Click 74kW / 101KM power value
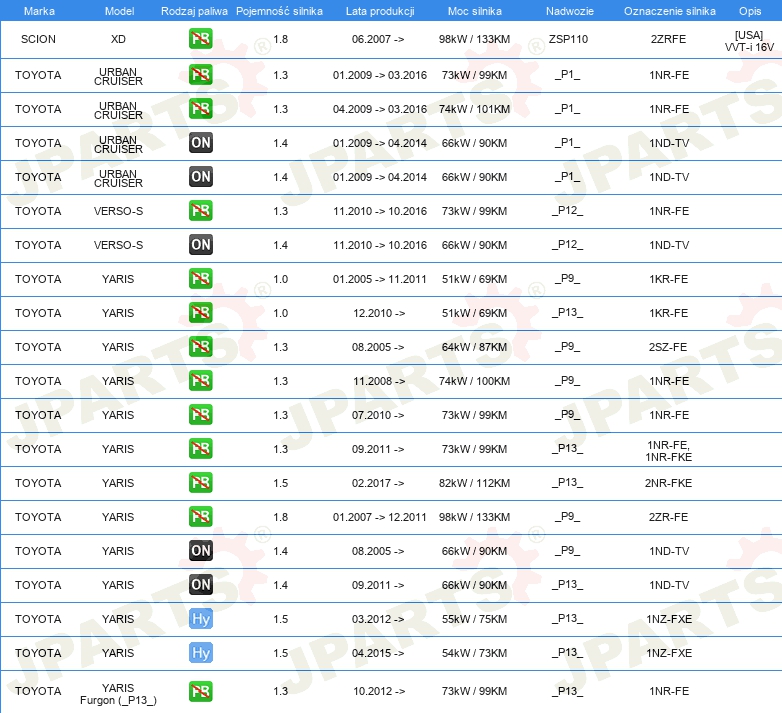The height and width of the screenshot is (713, 782). pos(474,109)
